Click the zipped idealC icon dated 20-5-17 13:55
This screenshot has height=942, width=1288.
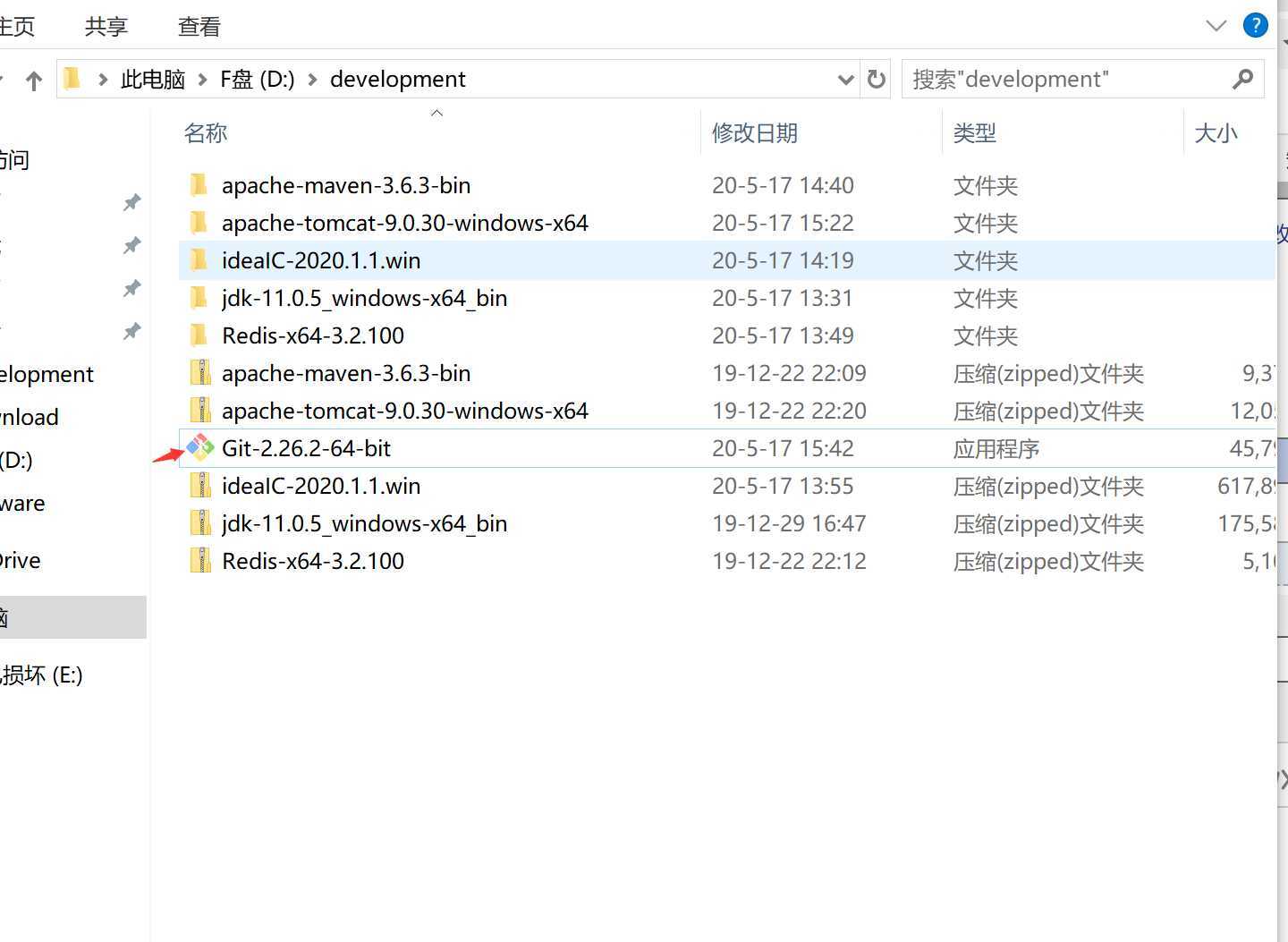200,486
